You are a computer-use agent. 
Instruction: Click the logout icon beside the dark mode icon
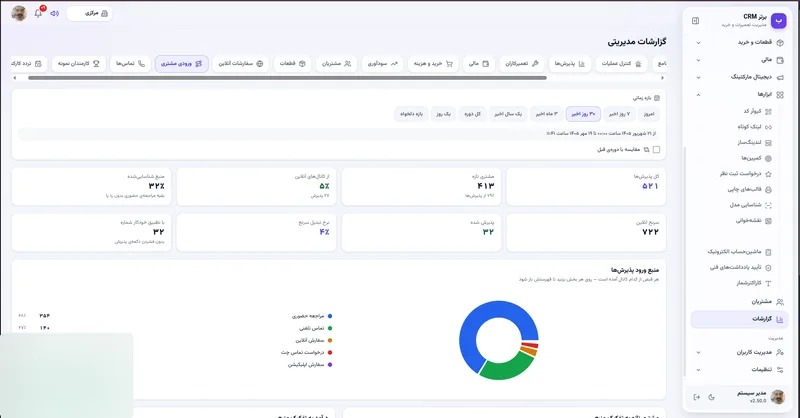[x=696, y=397]
